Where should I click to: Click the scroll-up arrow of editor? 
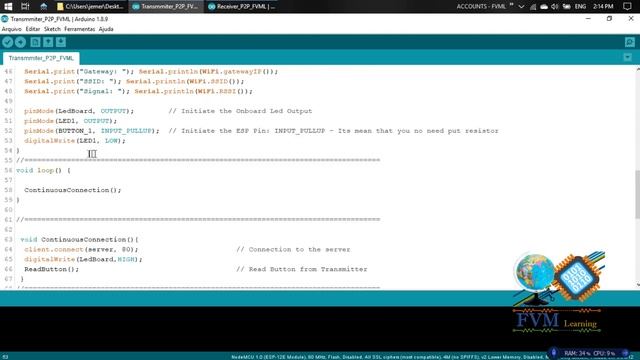pyautogui.click(x=637, y=70)
